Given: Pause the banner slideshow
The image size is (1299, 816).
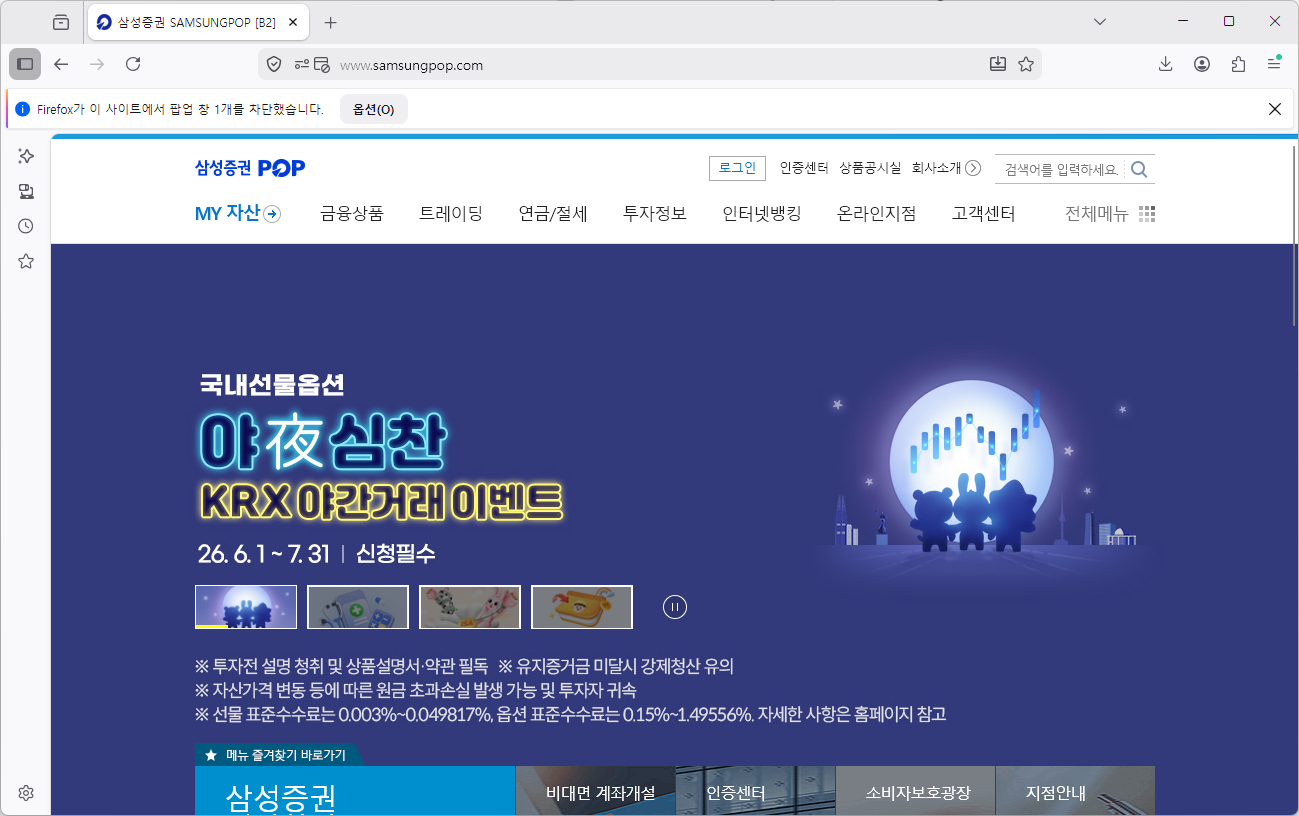Looking at the screenshot, I should pos(675,607).
